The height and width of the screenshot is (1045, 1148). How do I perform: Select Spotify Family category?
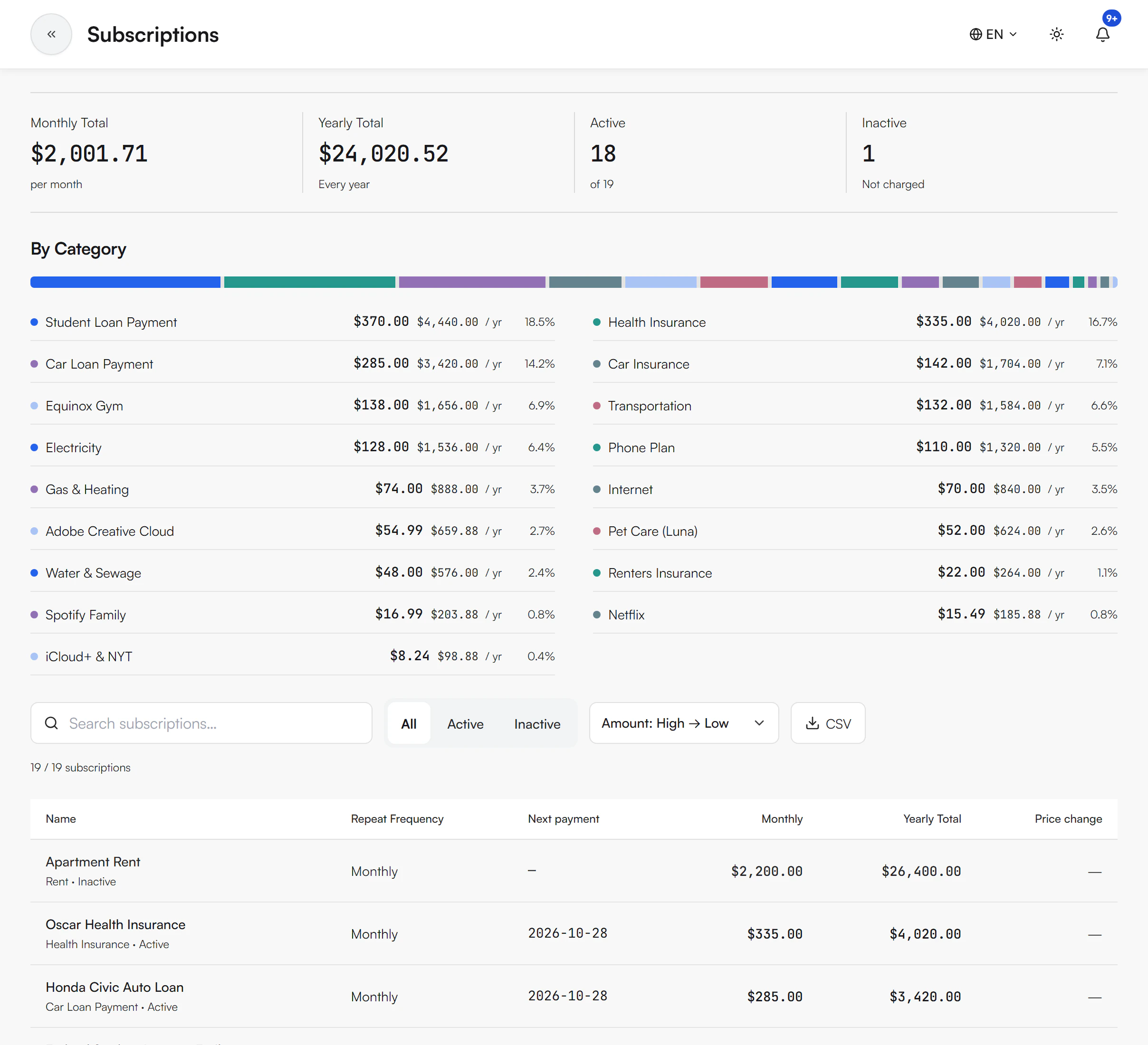(293, 615)
